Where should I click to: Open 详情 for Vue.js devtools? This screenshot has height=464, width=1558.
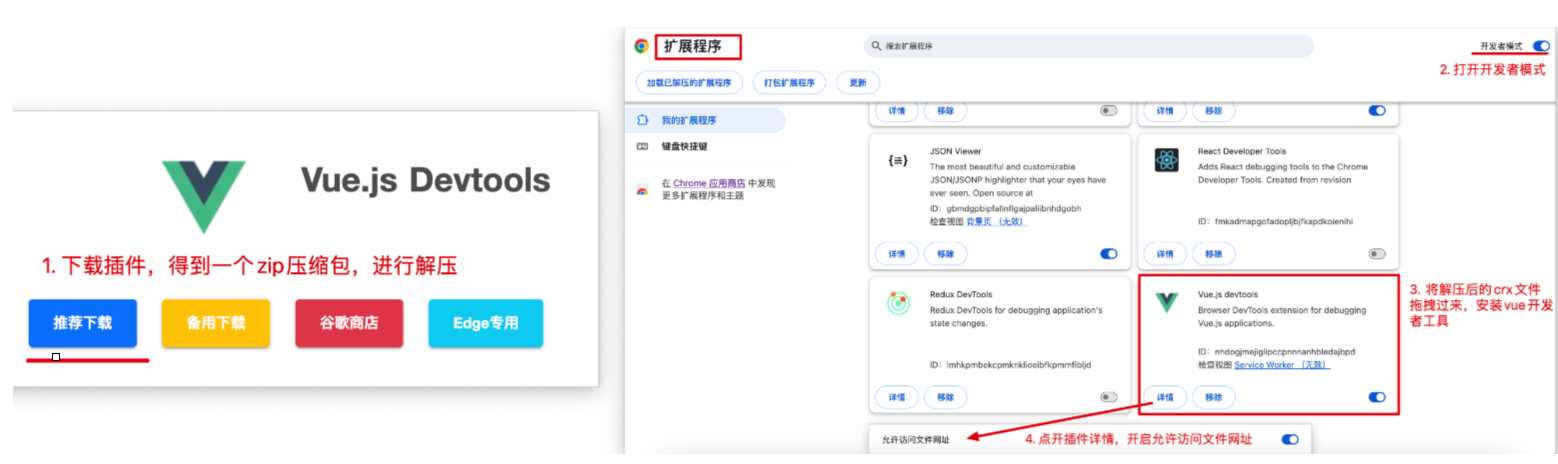click(1165, 397)
